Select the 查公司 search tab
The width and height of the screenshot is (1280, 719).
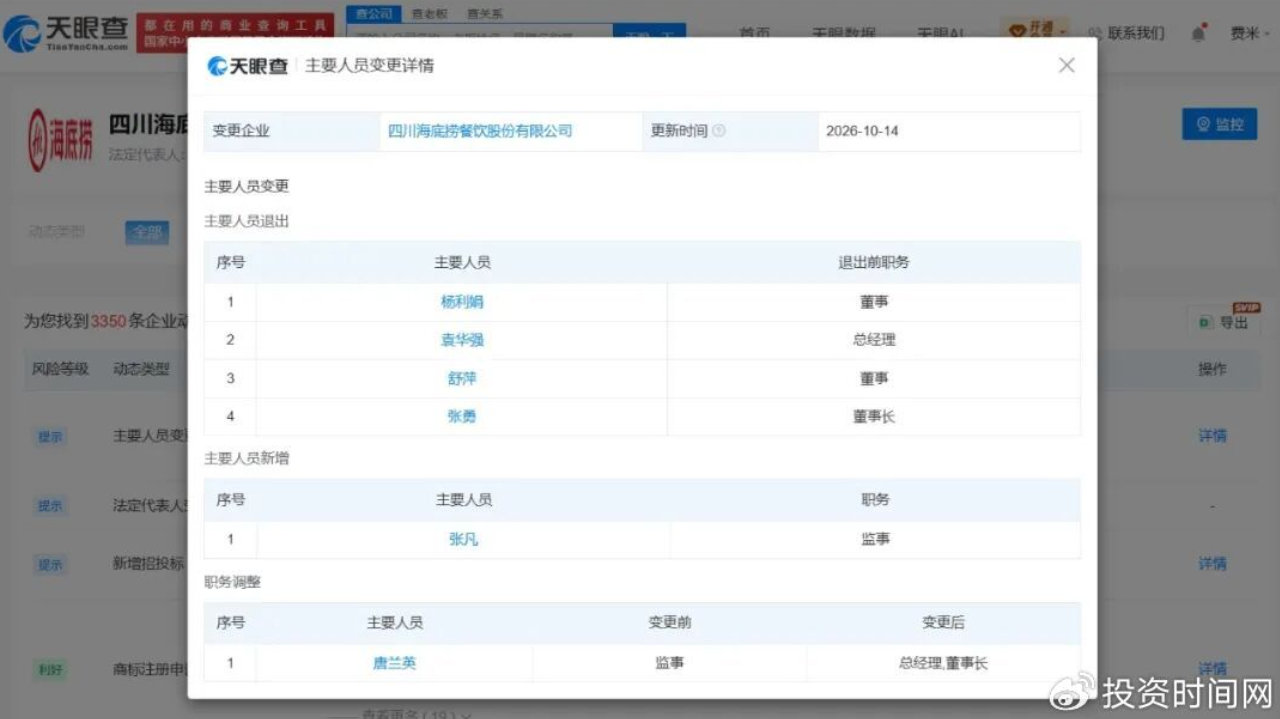375,14
